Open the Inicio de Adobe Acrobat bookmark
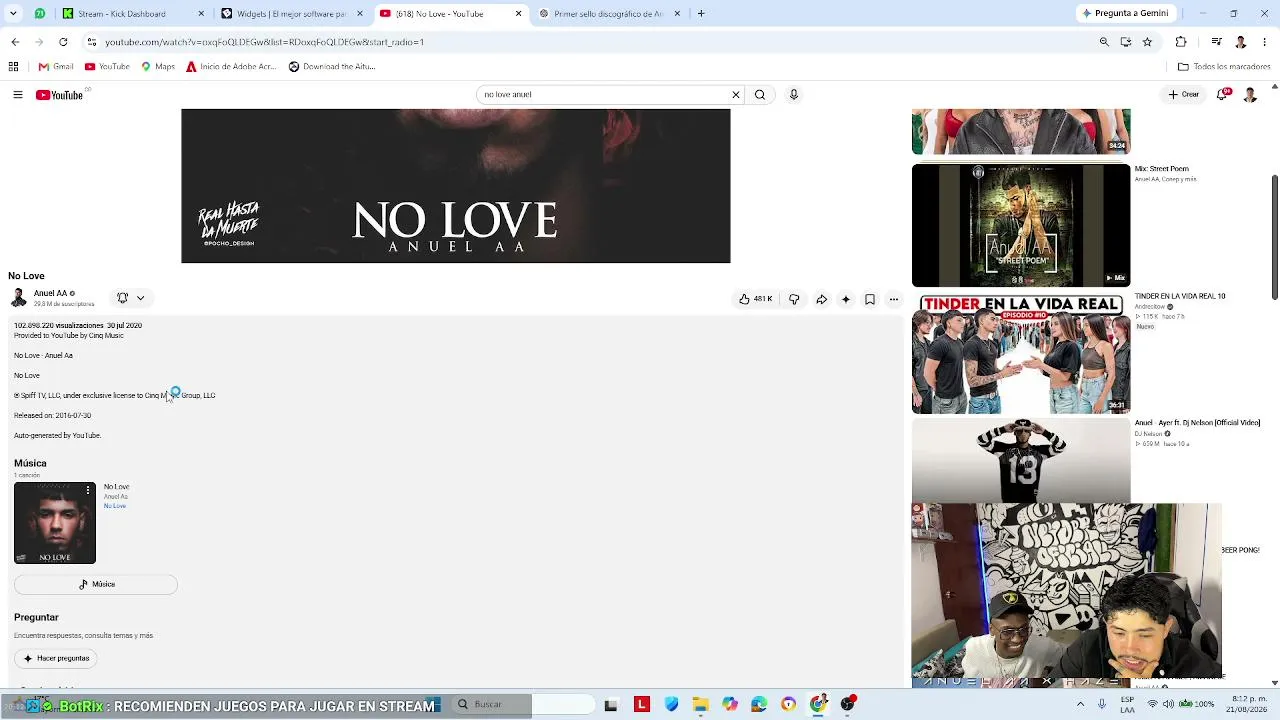This screenshot has height=720, width=1280. coord(231,67)
